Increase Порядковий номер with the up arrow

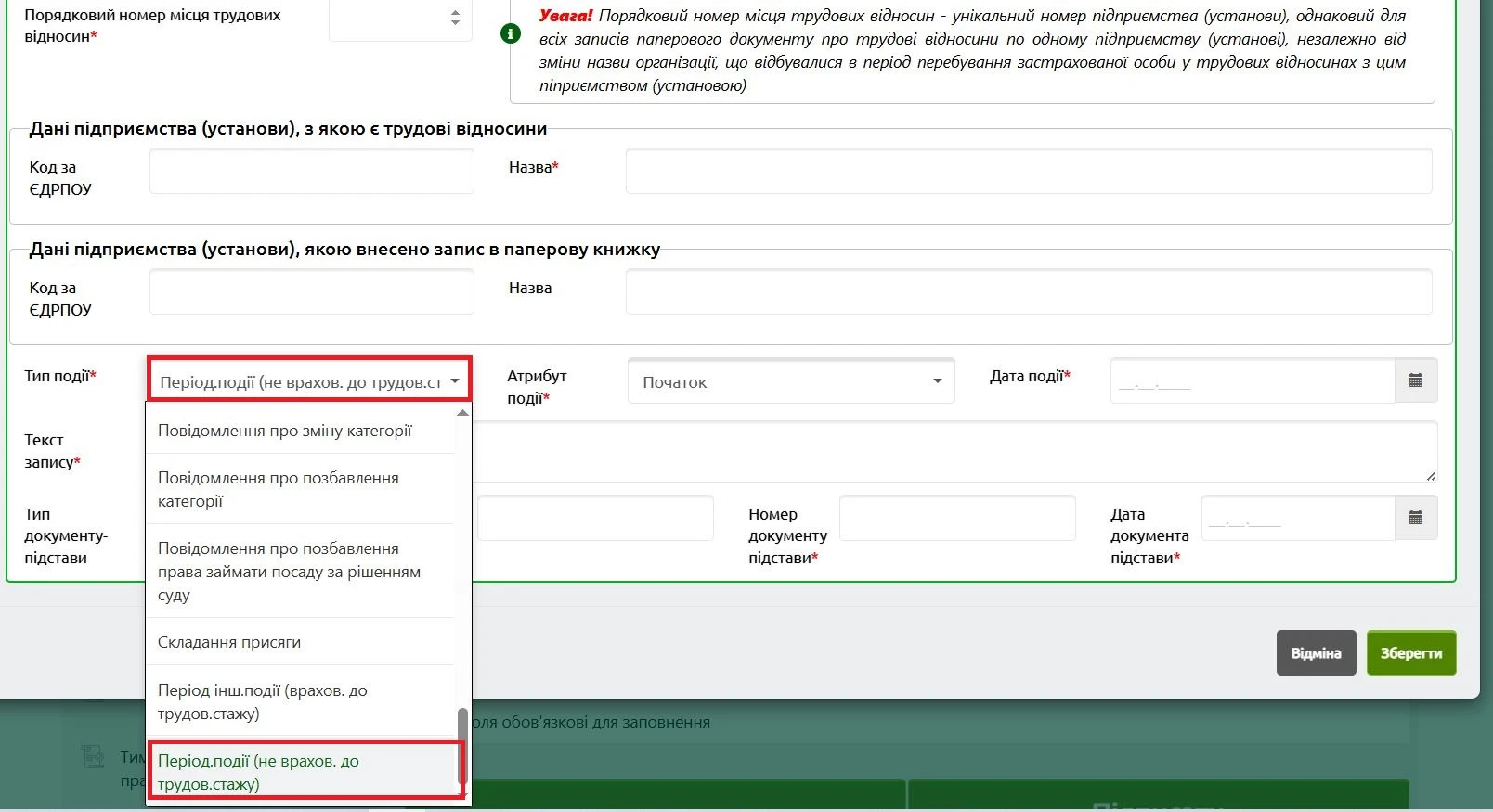(x=455, y=12)
